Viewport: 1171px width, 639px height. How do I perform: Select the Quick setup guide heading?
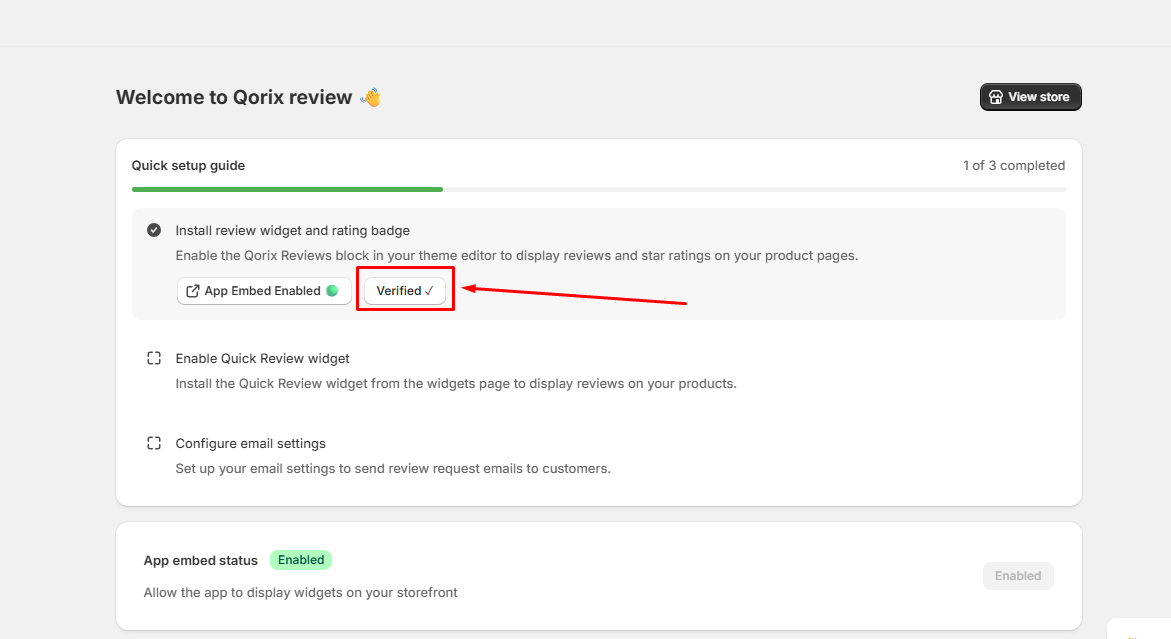point(188,166)
